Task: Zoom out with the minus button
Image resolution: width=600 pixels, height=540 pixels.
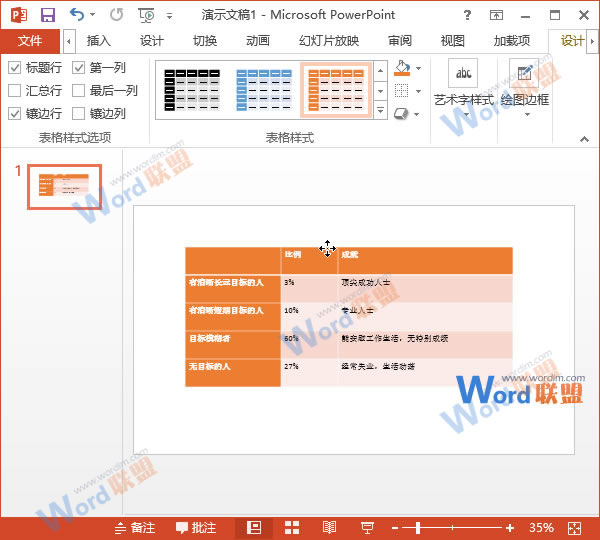Action: click(x=395, y=528)
